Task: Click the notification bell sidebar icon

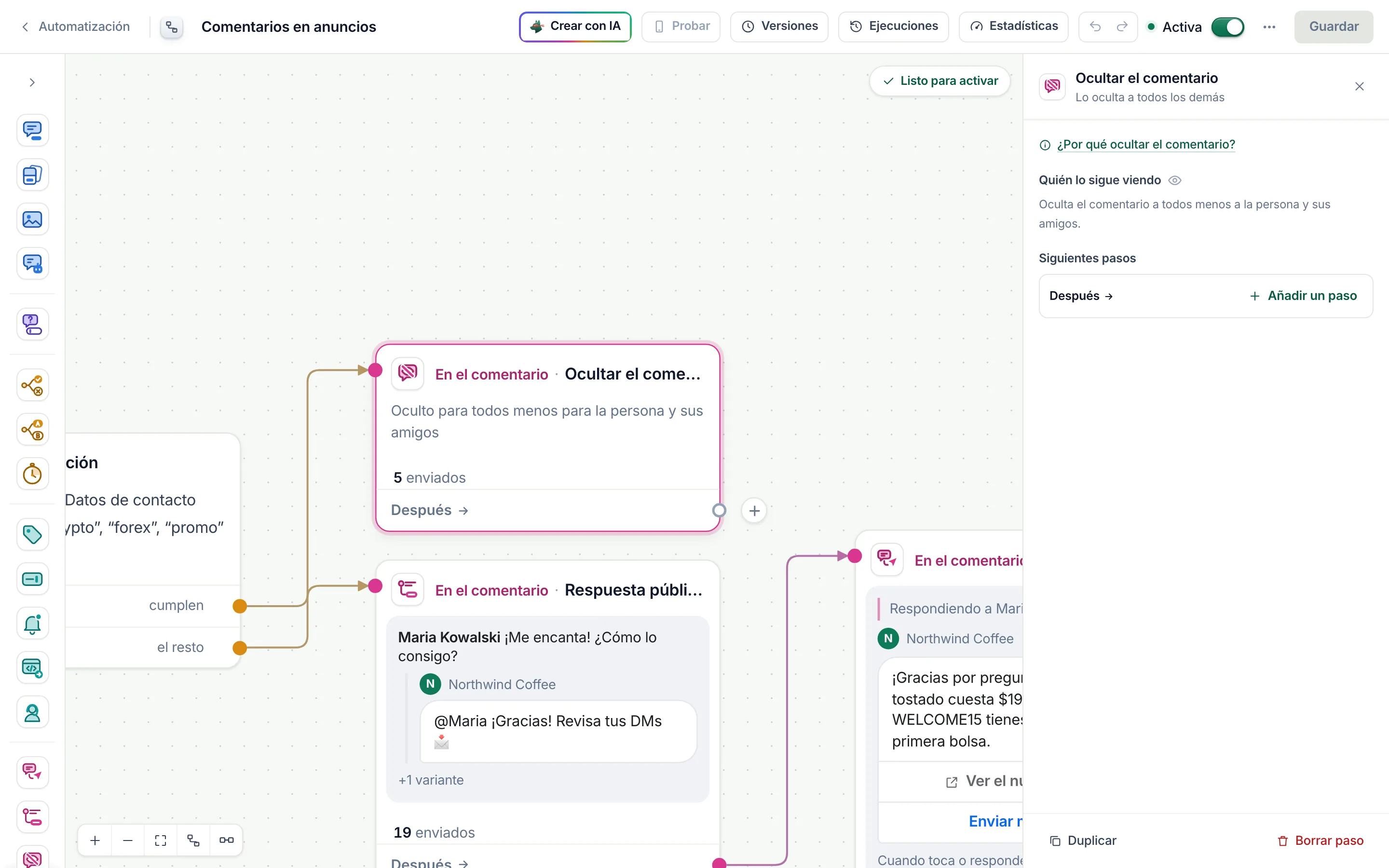Action: (x=32, y=624)
